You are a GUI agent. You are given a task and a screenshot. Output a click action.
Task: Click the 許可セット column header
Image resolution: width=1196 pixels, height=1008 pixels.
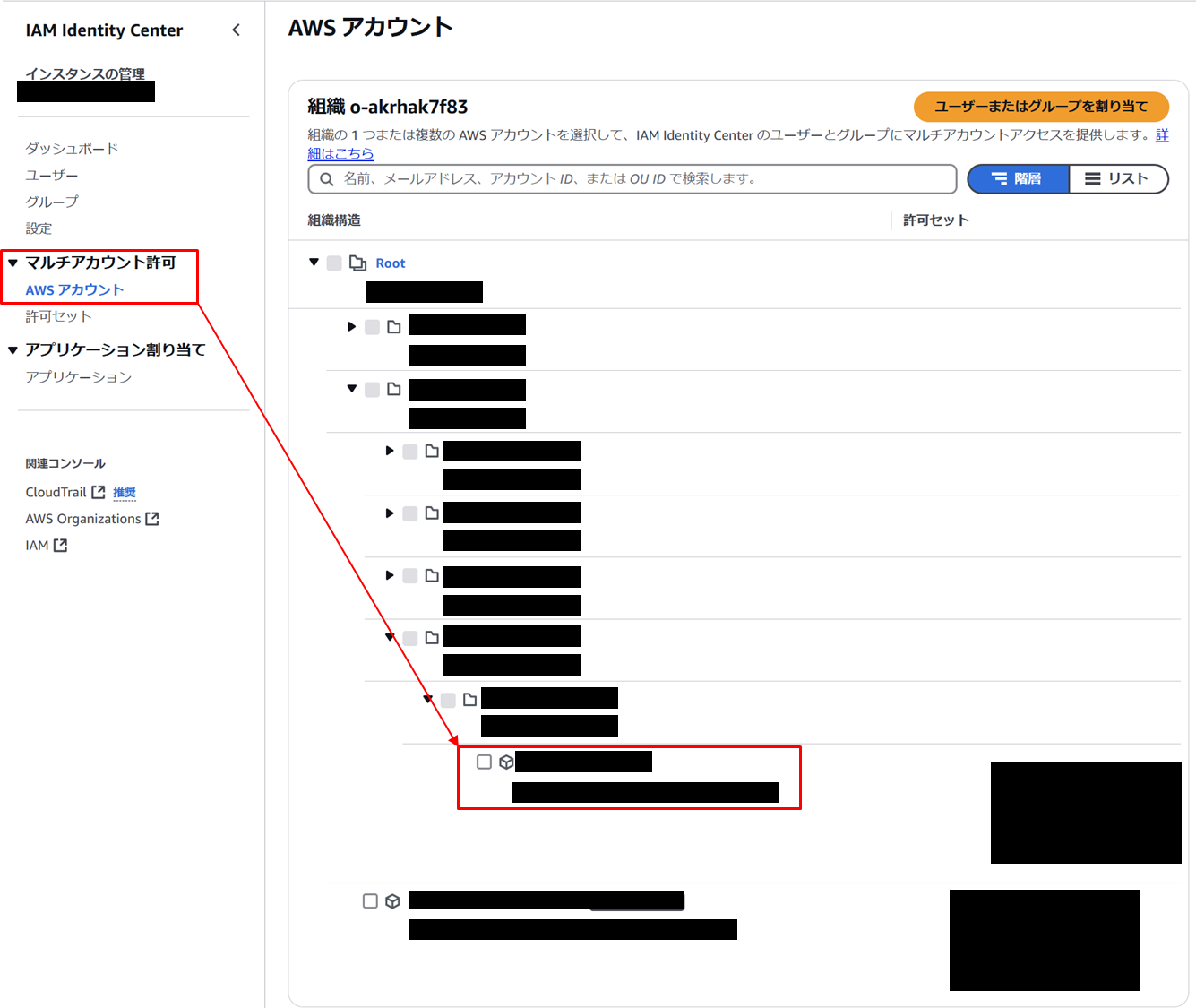click(x=936, y=220)
